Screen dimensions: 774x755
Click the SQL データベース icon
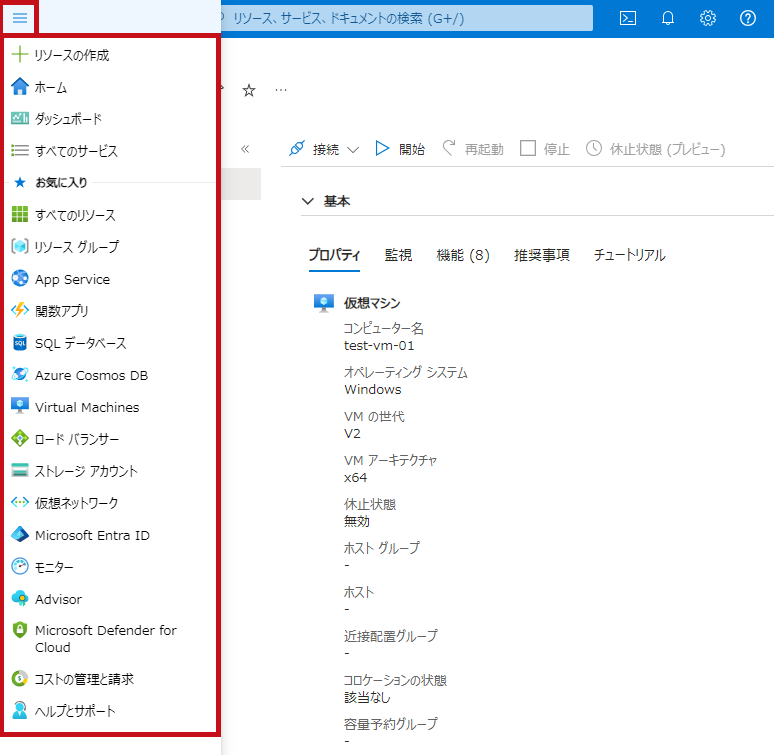[x=20, y=342]
